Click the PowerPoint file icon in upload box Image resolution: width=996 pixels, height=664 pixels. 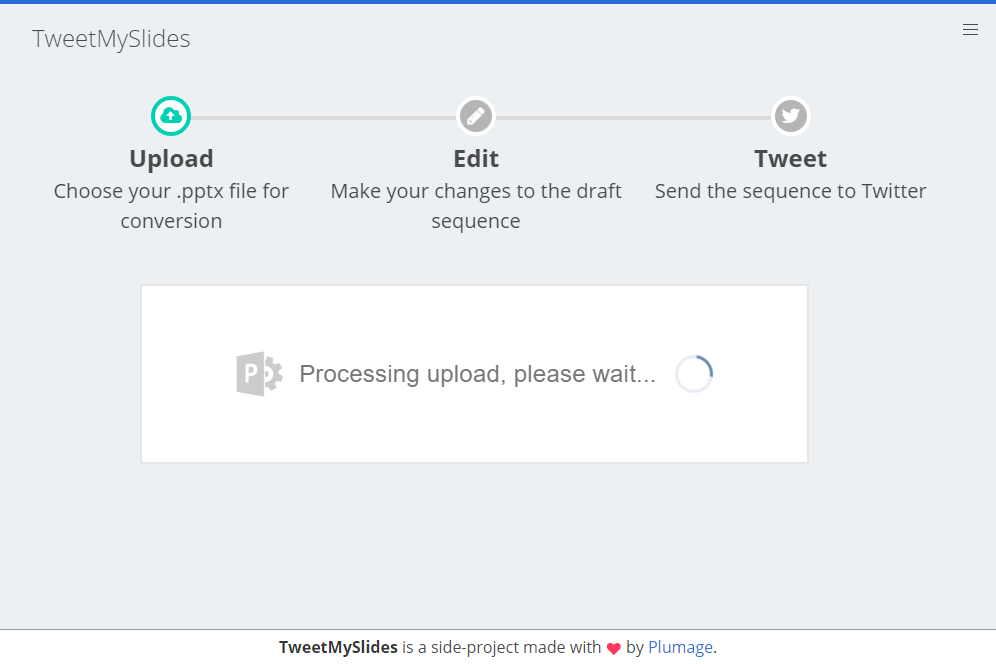pyautogui.click(x=259, y=374)
